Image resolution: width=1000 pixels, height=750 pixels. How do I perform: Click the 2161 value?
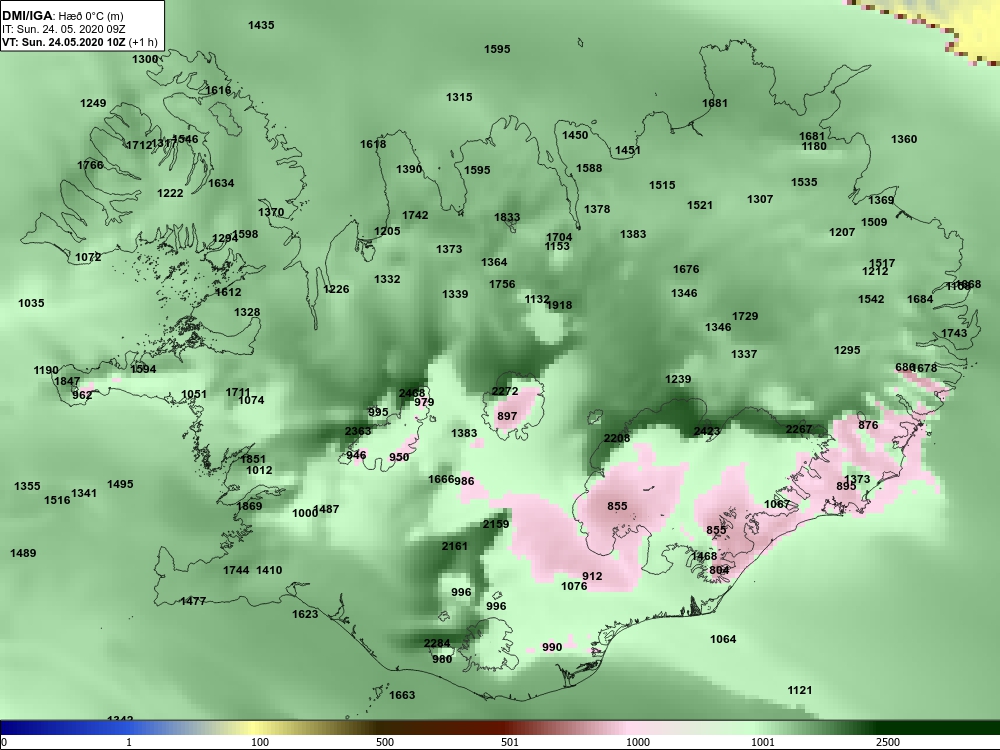pos(455,546)
